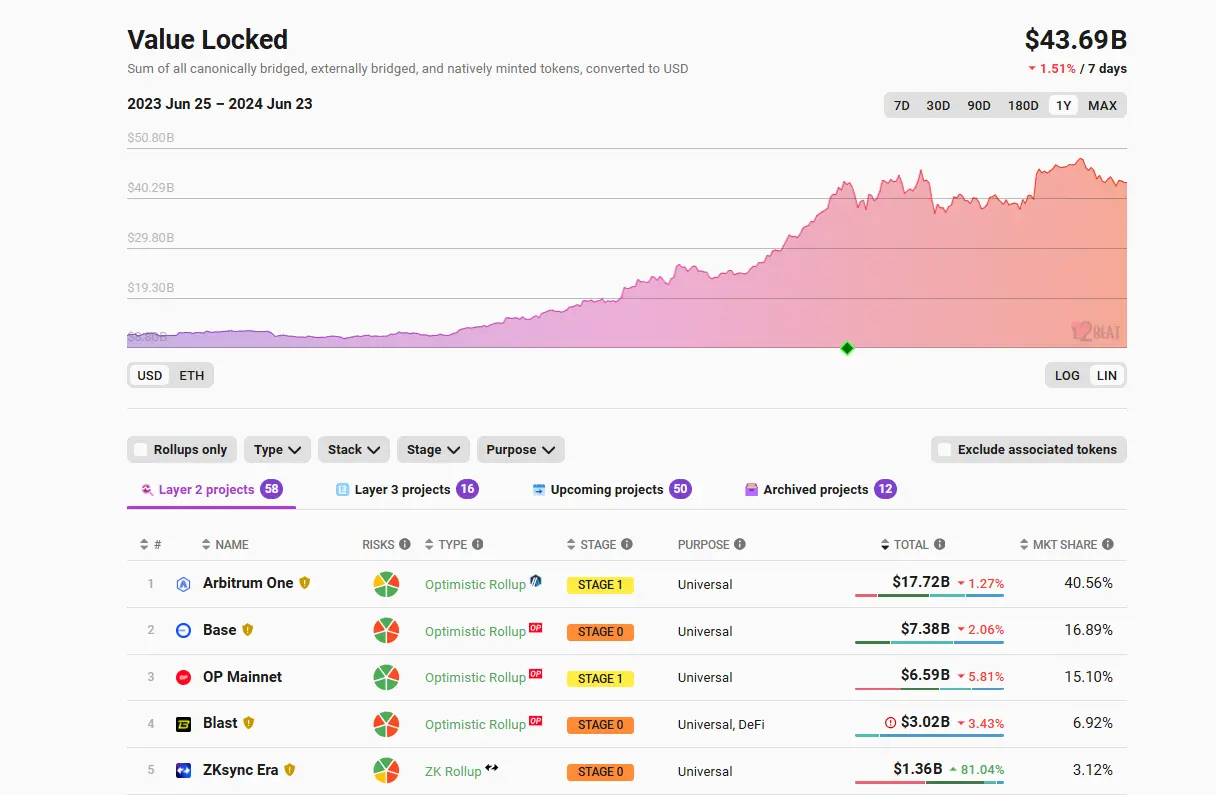Image resolution: width=1216 pixels, height=795 pixels.
Task: Select the 30D time range button
Action: pyautogui.click(x=938, y=106)
